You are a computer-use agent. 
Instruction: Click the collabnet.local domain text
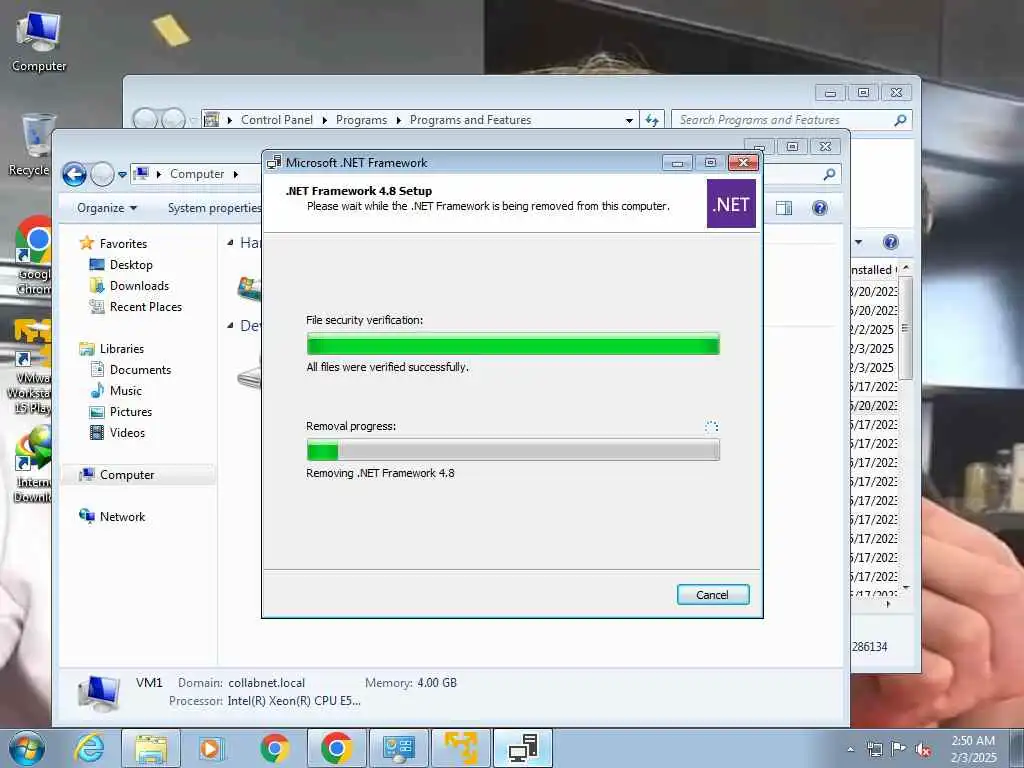tap(266, 682)
